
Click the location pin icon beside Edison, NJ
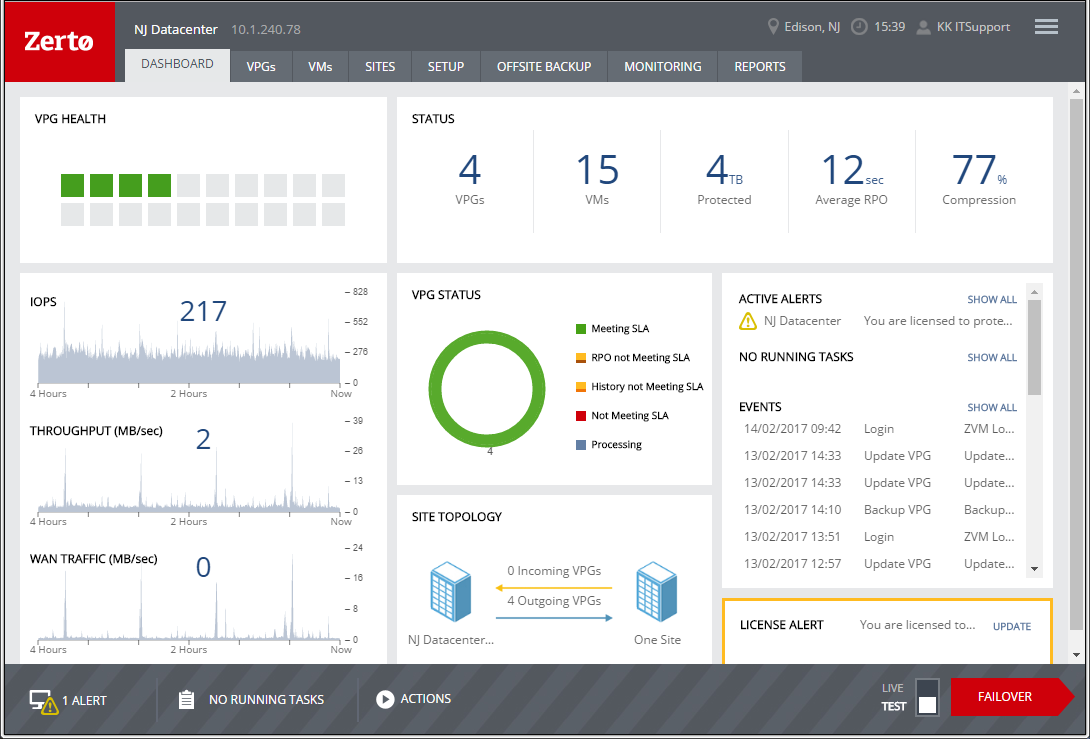pos(773,27)
